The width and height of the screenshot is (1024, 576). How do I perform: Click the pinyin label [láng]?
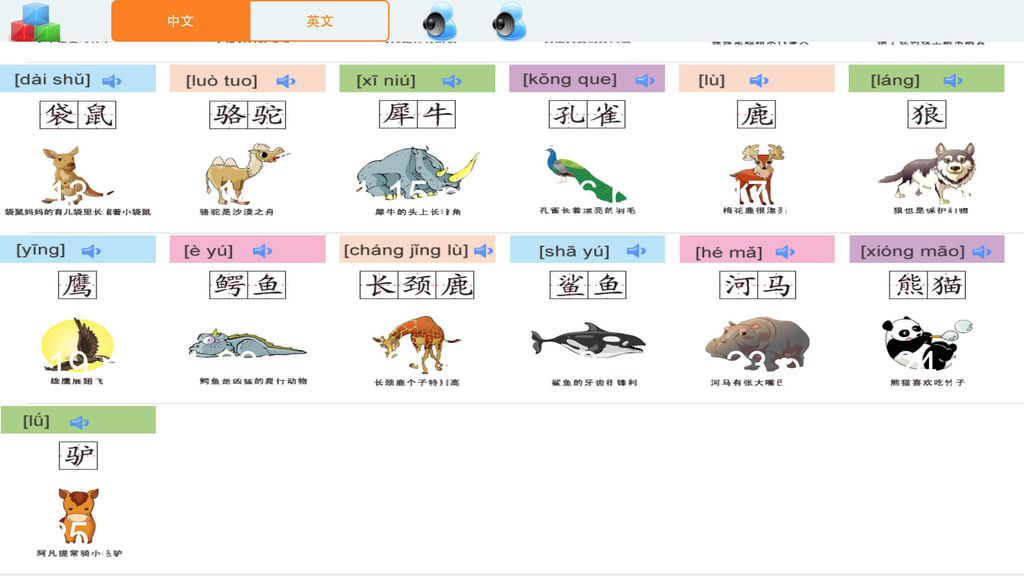point(895,80)
